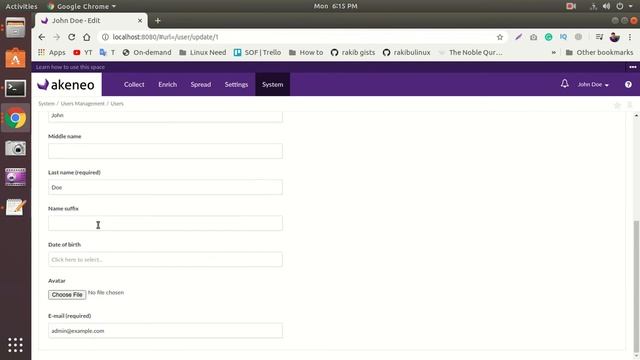The image size is (640, 360).
Task: Click the Users breadcrumb link
Action: [x=117, y=104]
